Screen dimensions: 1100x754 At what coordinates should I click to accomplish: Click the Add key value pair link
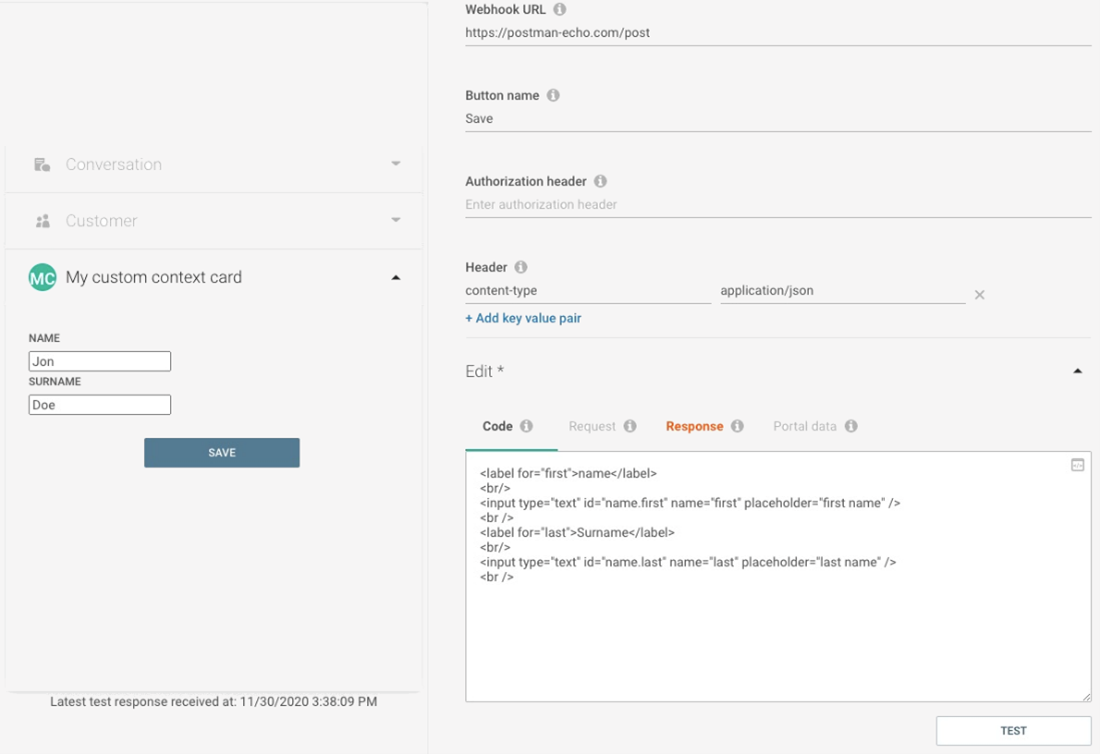tap(523, 318)
